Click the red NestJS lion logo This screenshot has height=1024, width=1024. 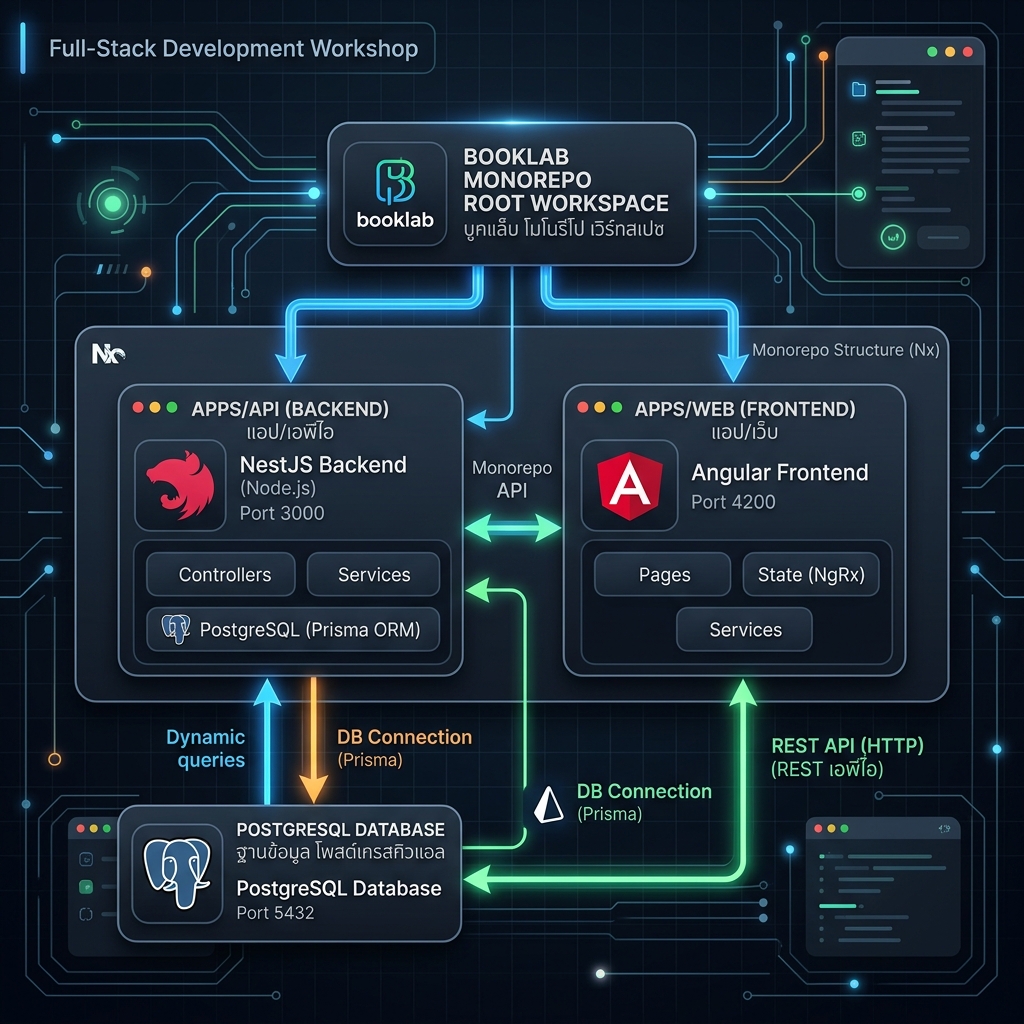180,485
